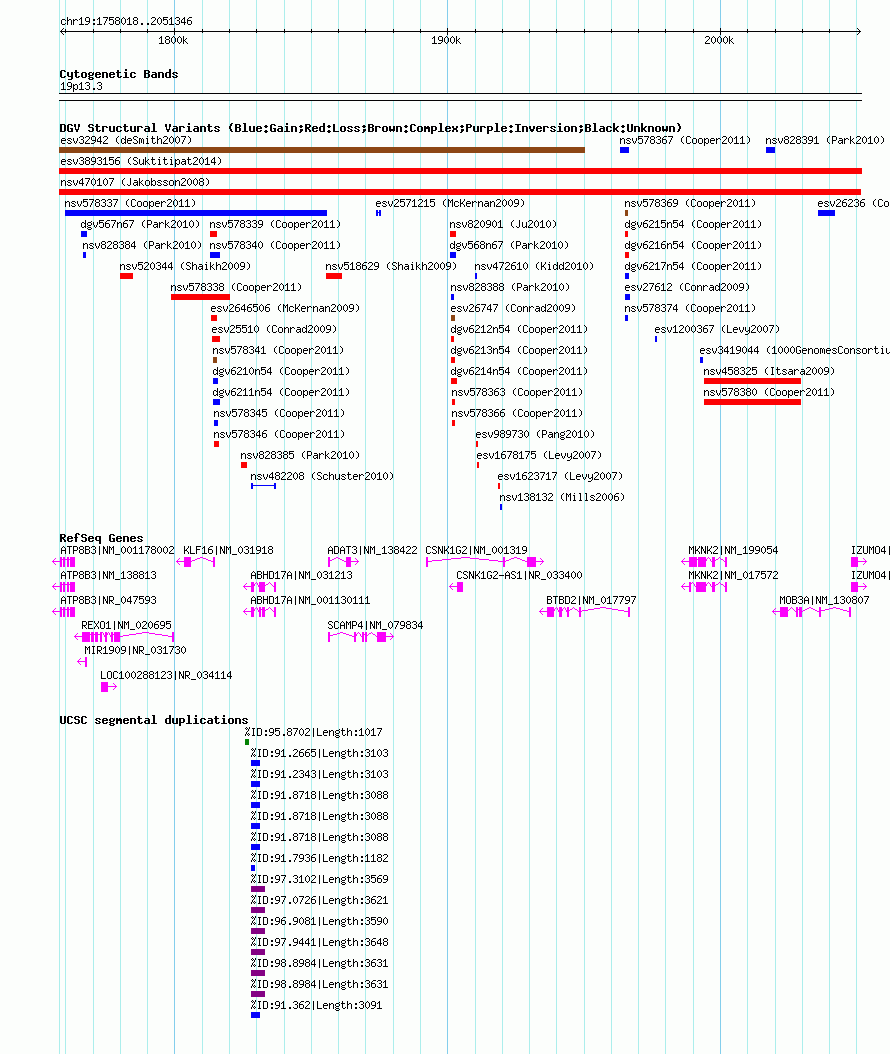Click the green %ID:95.8702 Length:1017 duplication
The height and width of the screenshot is (1054, 890).
point(247,742)
